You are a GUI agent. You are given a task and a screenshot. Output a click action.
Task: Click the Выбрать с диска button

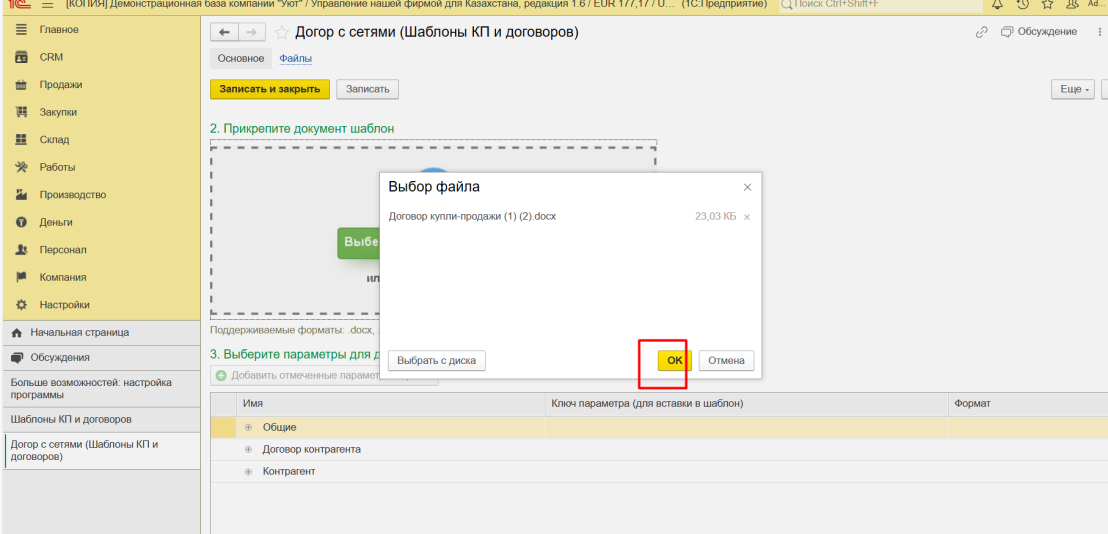pyautogui.click(x=437, y=361)
